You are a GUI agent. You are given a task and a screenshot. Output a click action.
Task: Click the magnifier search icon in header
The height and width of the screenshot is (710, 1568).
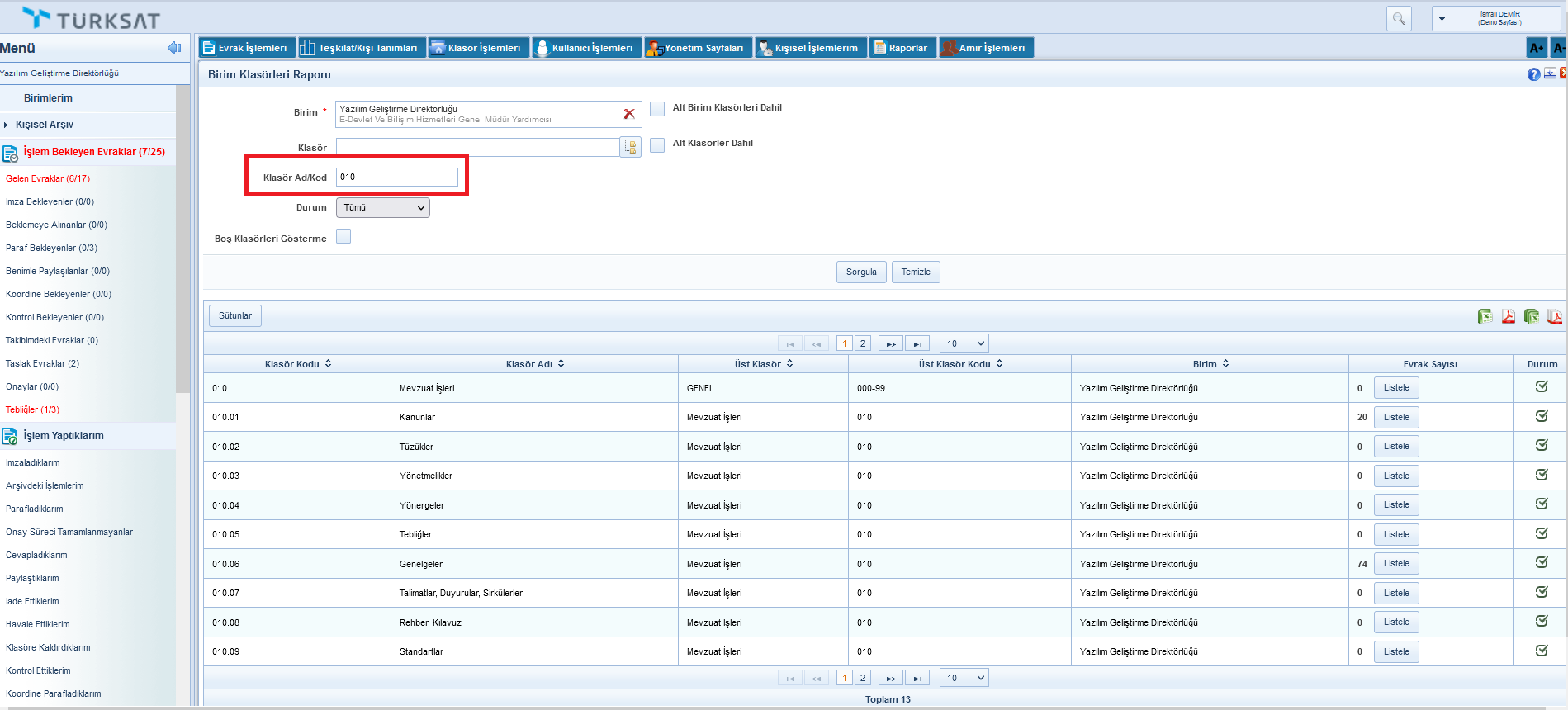click(x=1399, y=18)
